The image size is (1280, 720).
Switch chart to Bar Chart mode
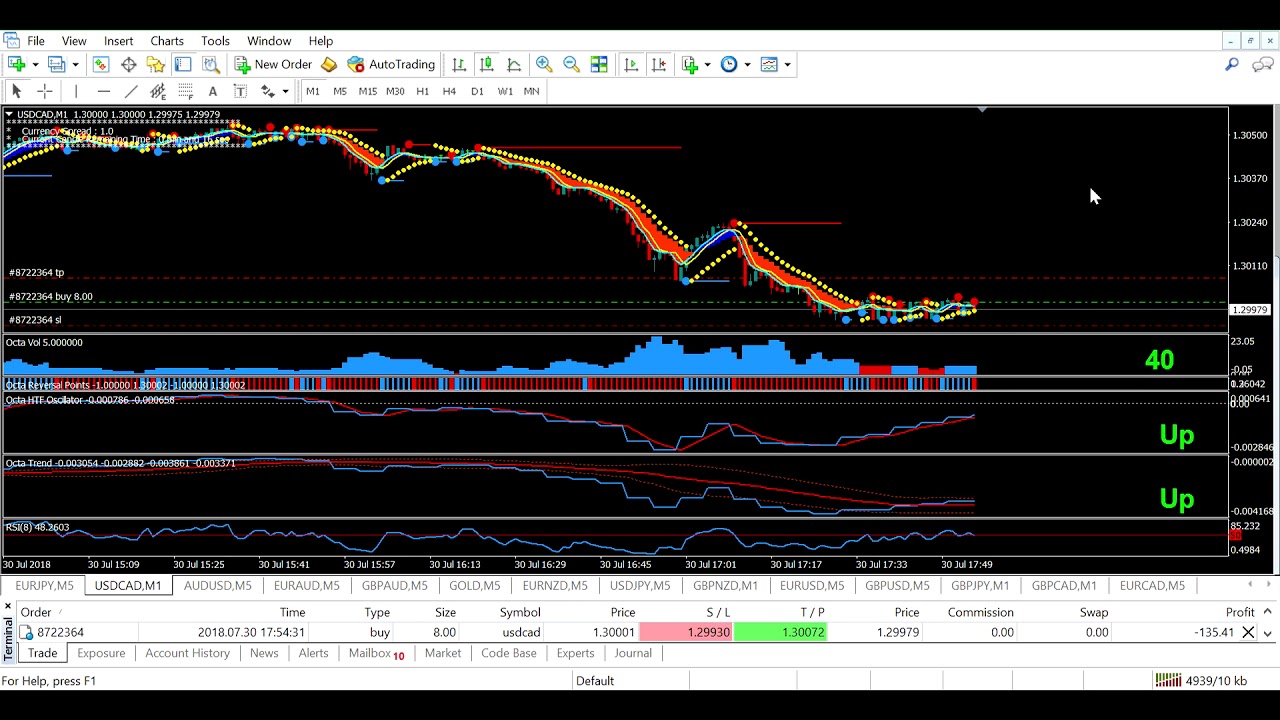point(459,64)
